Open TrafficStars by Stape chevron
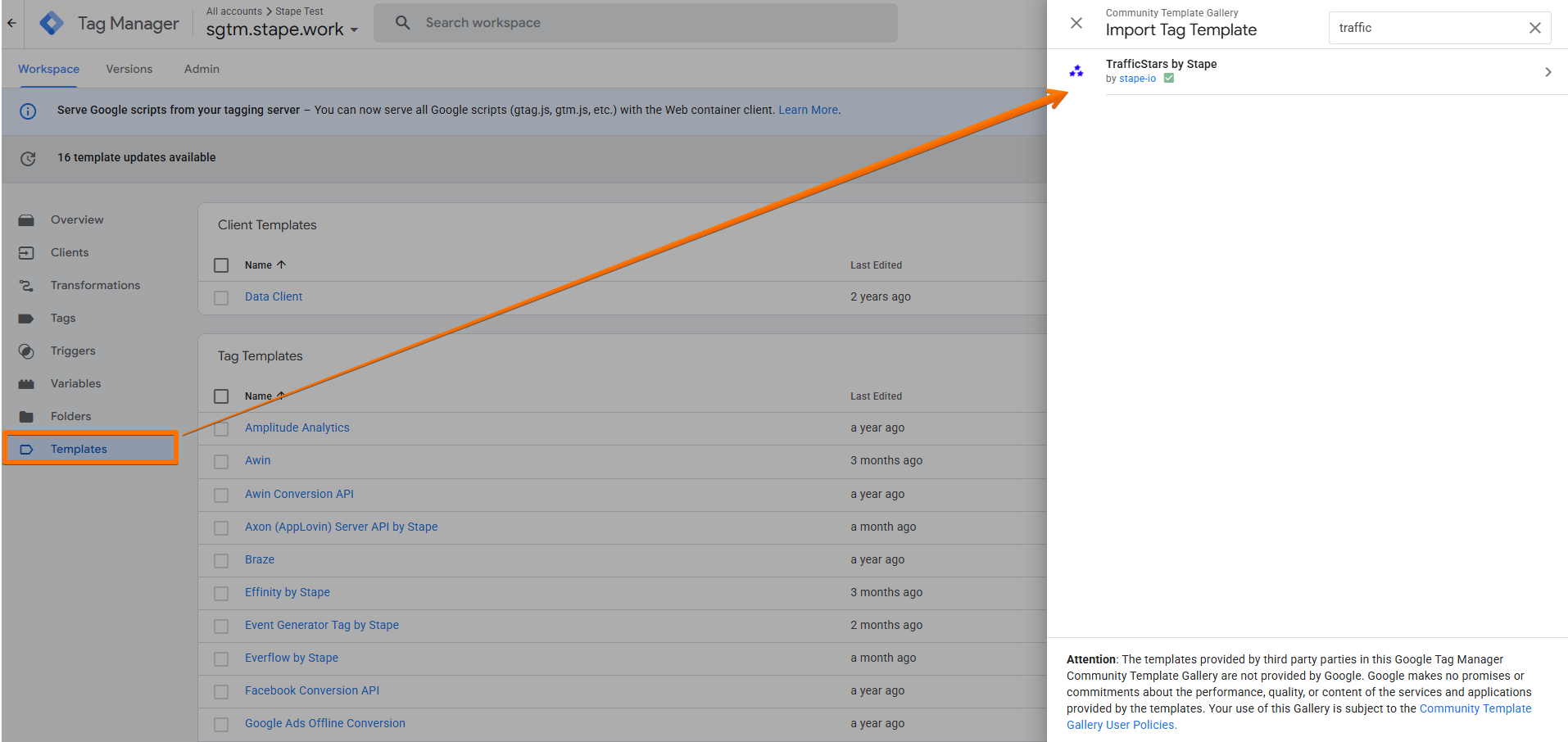Screen dimensions: 1568x742 coord(1548,72)
